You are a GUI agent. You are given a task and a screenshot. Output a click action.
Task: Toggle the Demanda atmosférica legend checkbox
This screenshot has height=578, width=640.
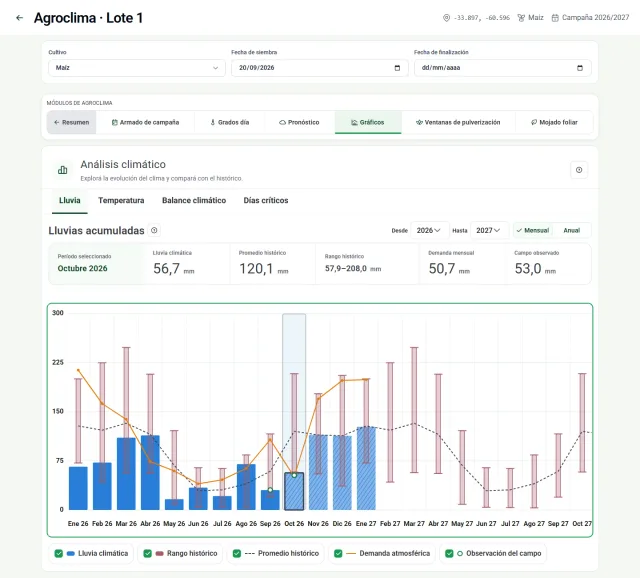point(338,554)
